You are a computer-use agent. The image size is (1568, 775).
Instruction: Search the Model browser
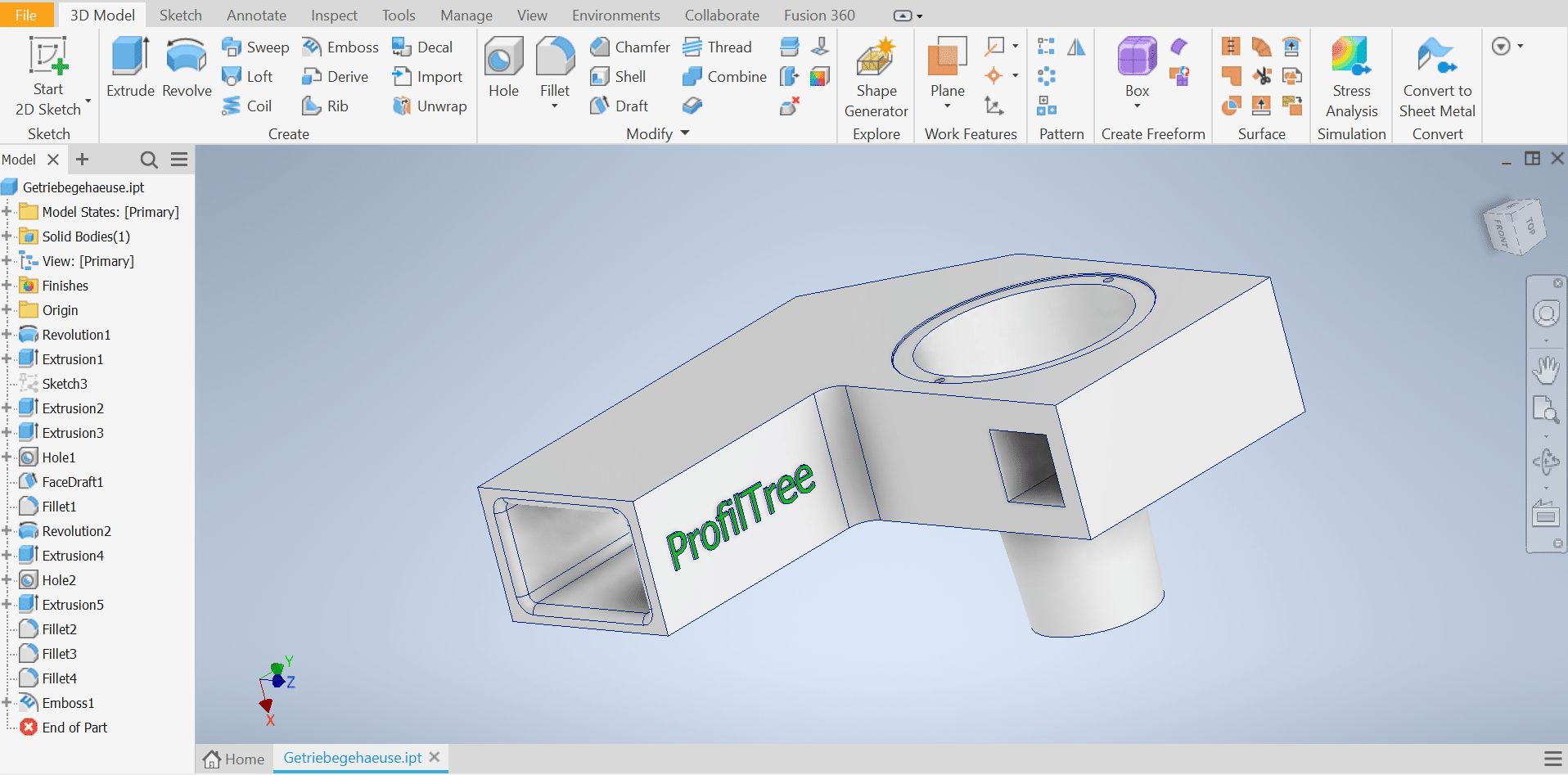tap(149, 160)
